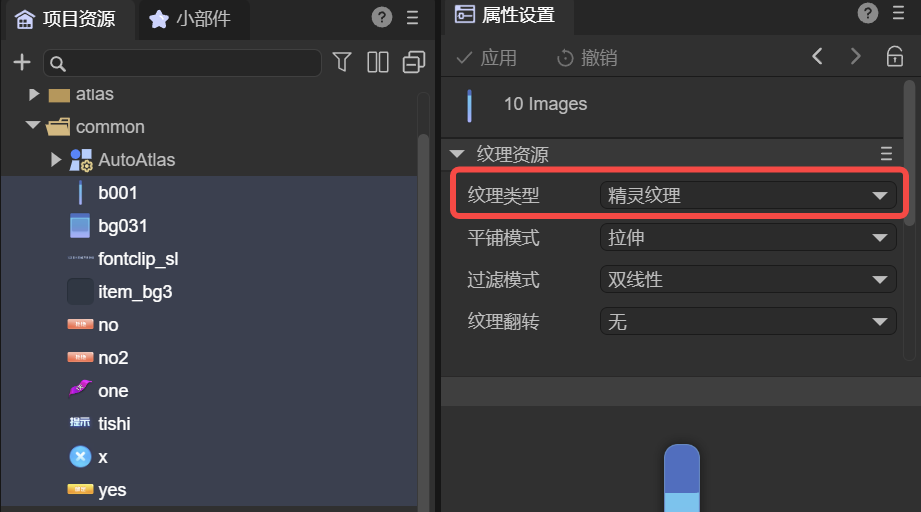Open the 纹理类型 dropdown
The width and height of the screenshot is (921, 512).
coord(747,196)
